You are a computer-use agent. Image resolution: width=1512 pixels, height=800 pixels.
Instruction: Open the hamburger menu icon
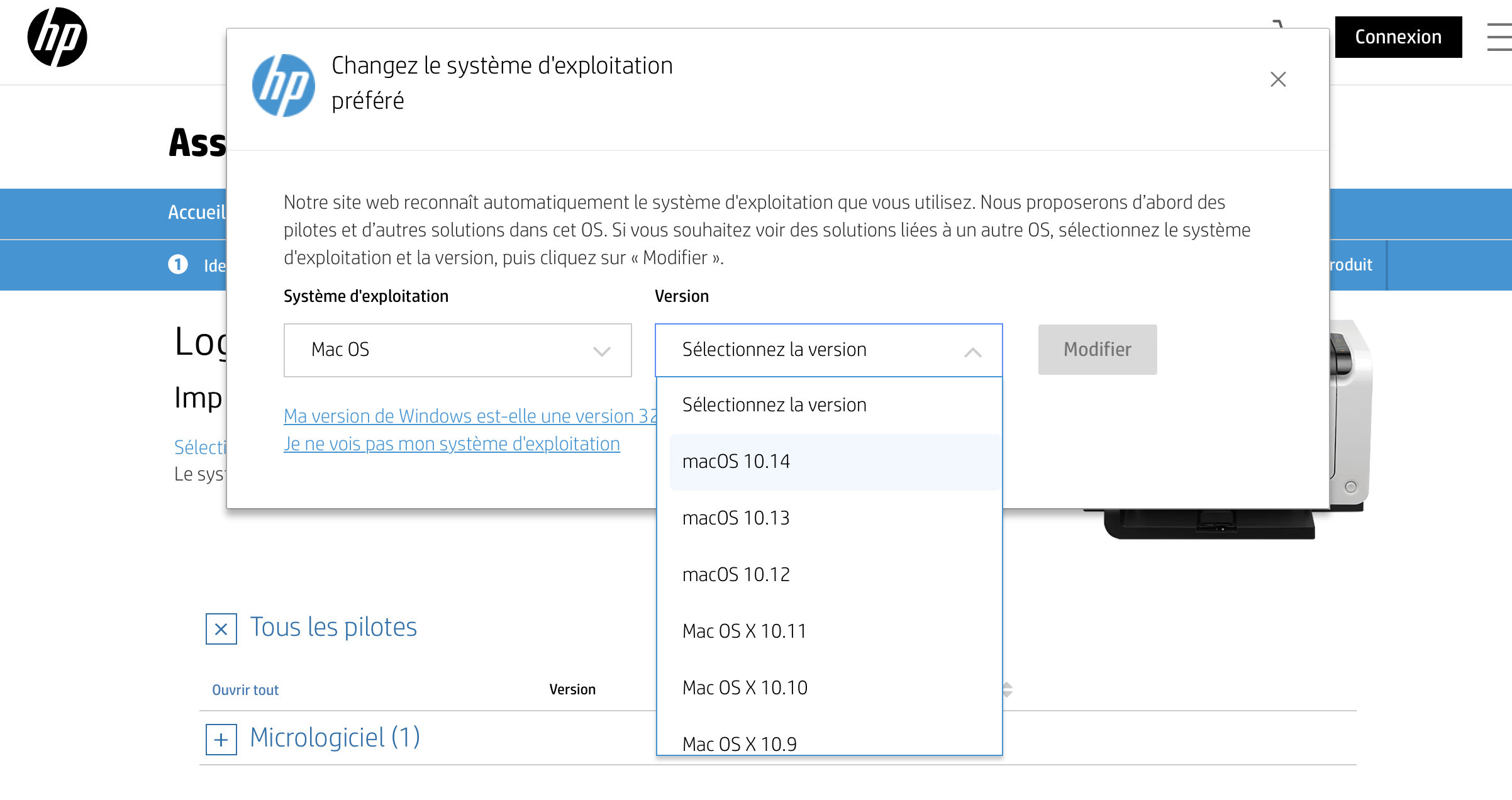pos(1499,38)
